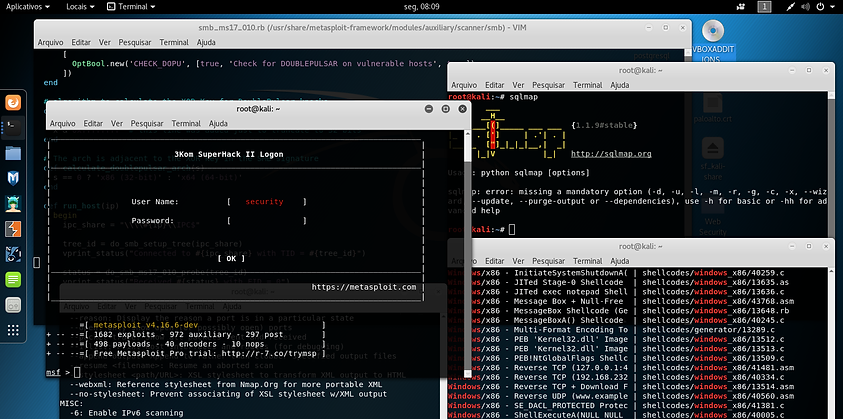
Task: Expand the system menu arrow beside the power icon
Action: [x=832, y=6]
